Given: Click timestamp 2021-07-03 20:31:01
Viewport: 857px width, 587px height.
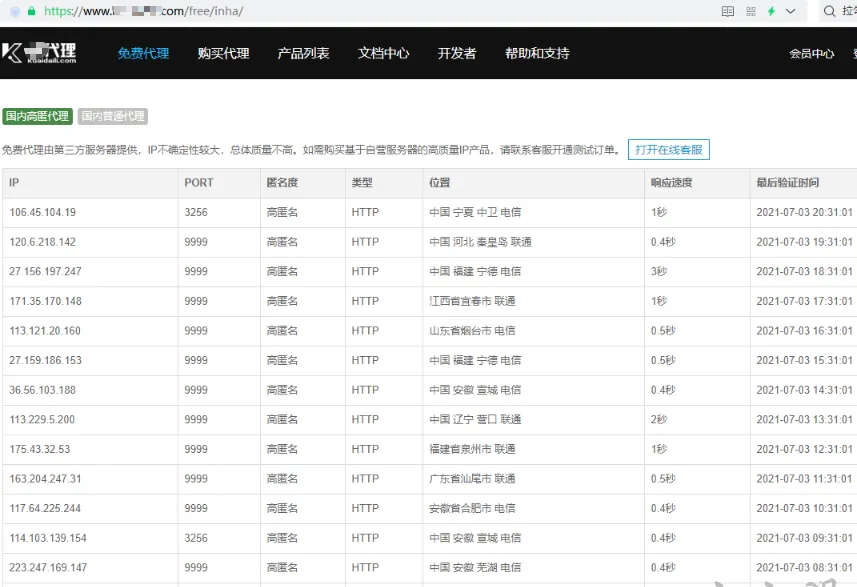Looking at the screenshot, I should click(805, 212).
